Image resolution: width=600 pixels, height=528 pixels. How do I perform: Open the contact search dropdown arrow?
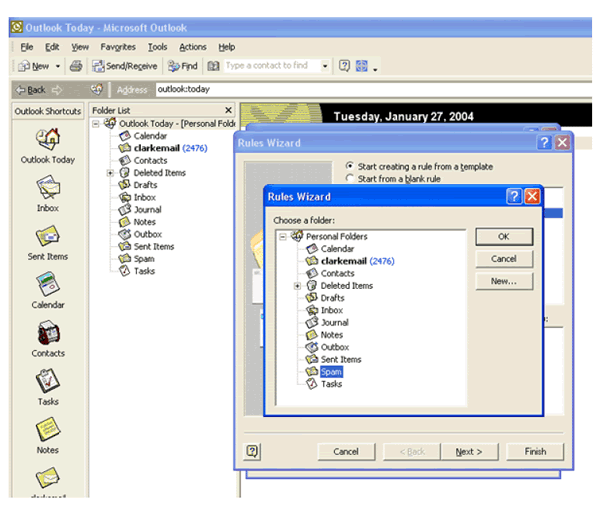point(325,66)
